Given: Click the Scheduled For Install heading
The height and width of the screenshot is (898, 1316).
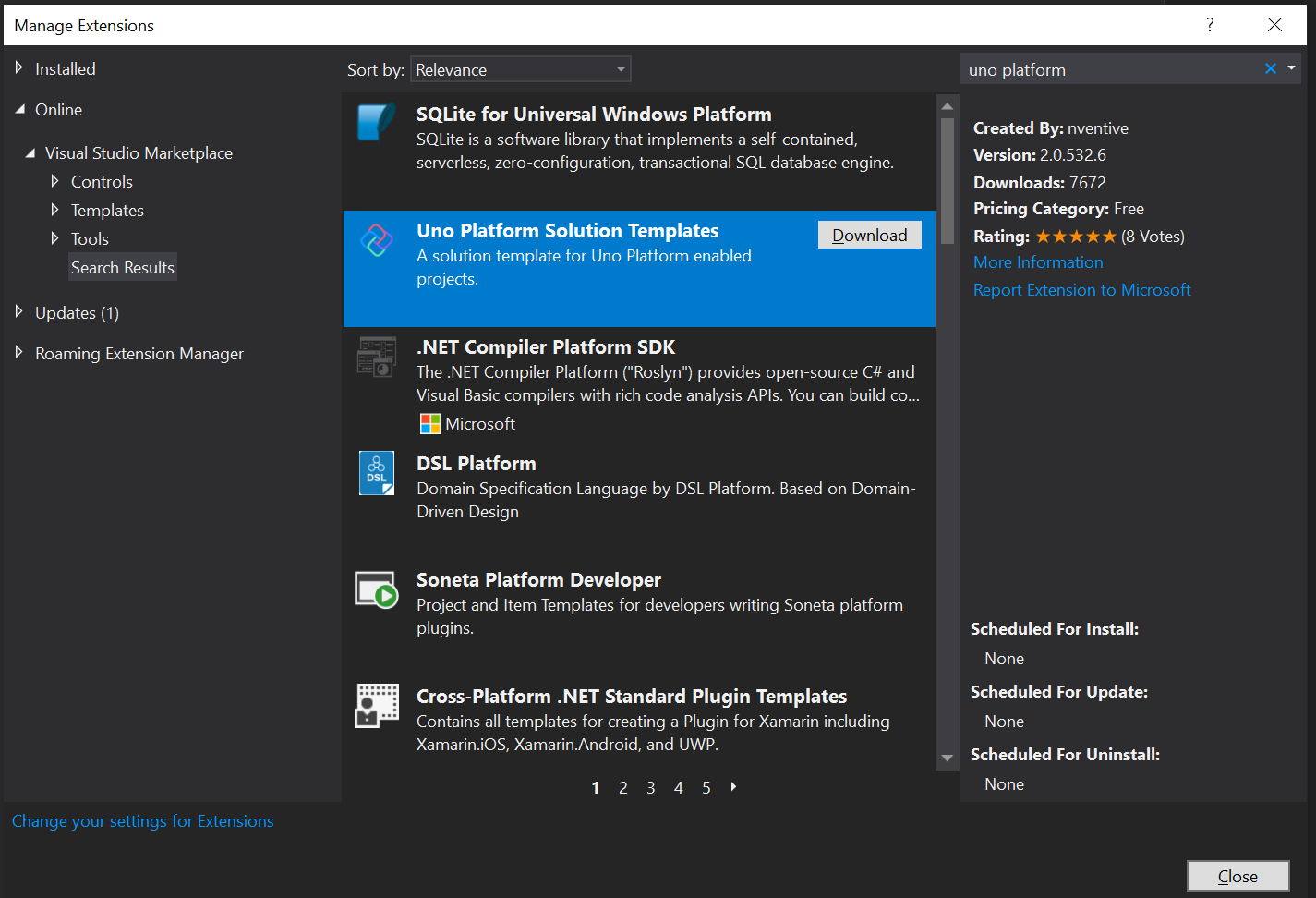Looking at the screenshot, I should (x=1055, y=629).
